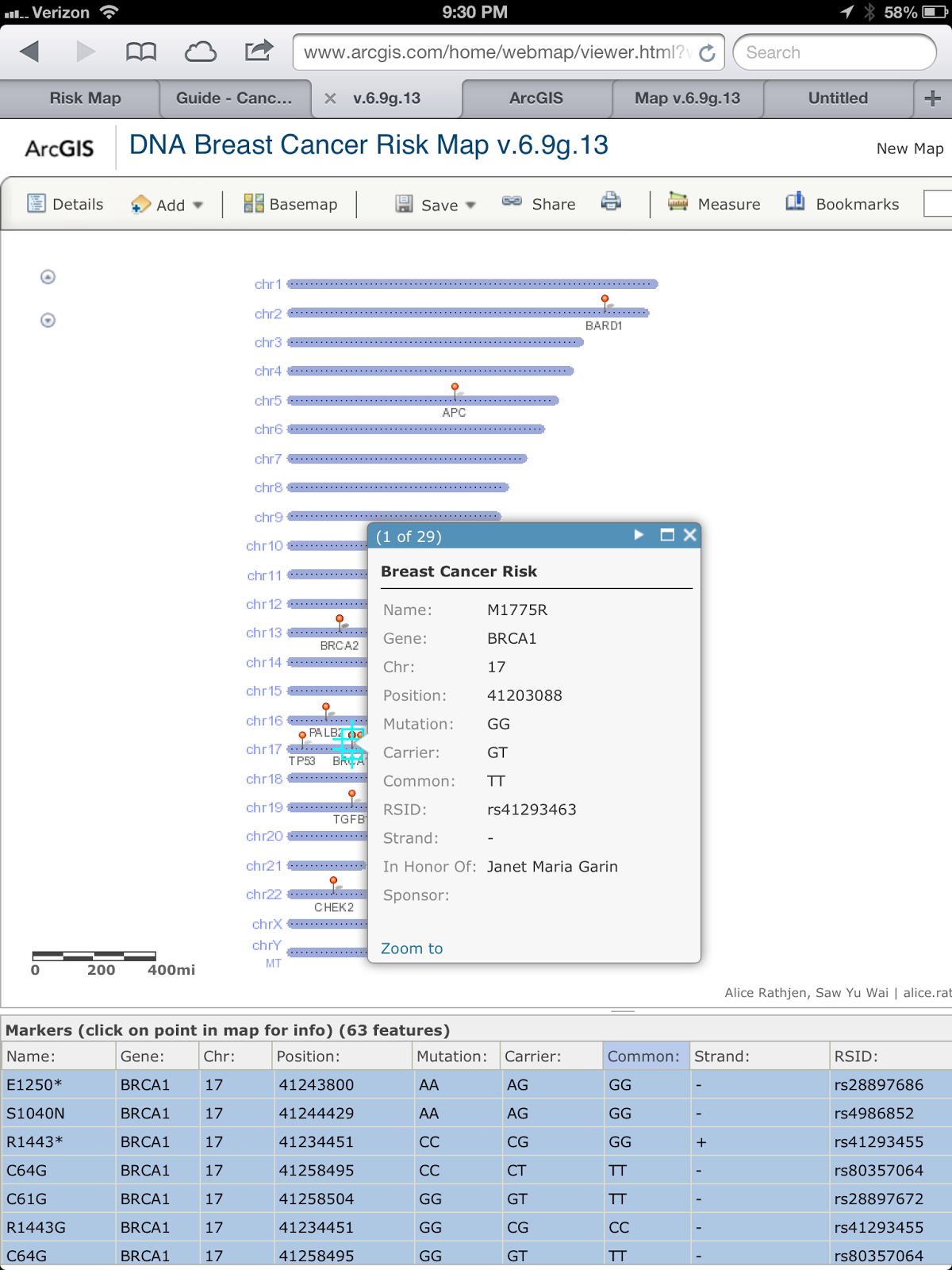Open the Add layer dropdown
This screenshot has height=1270, width=952.
[x=167, y=205]
